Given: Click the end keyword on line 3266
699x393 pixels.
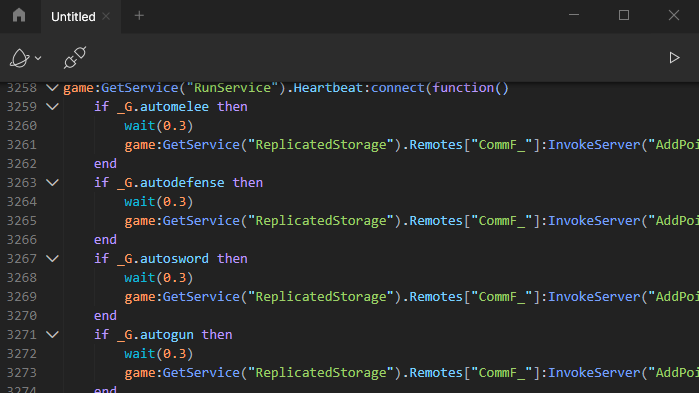Looking at the screenshot, I should [x=105, y=240].
